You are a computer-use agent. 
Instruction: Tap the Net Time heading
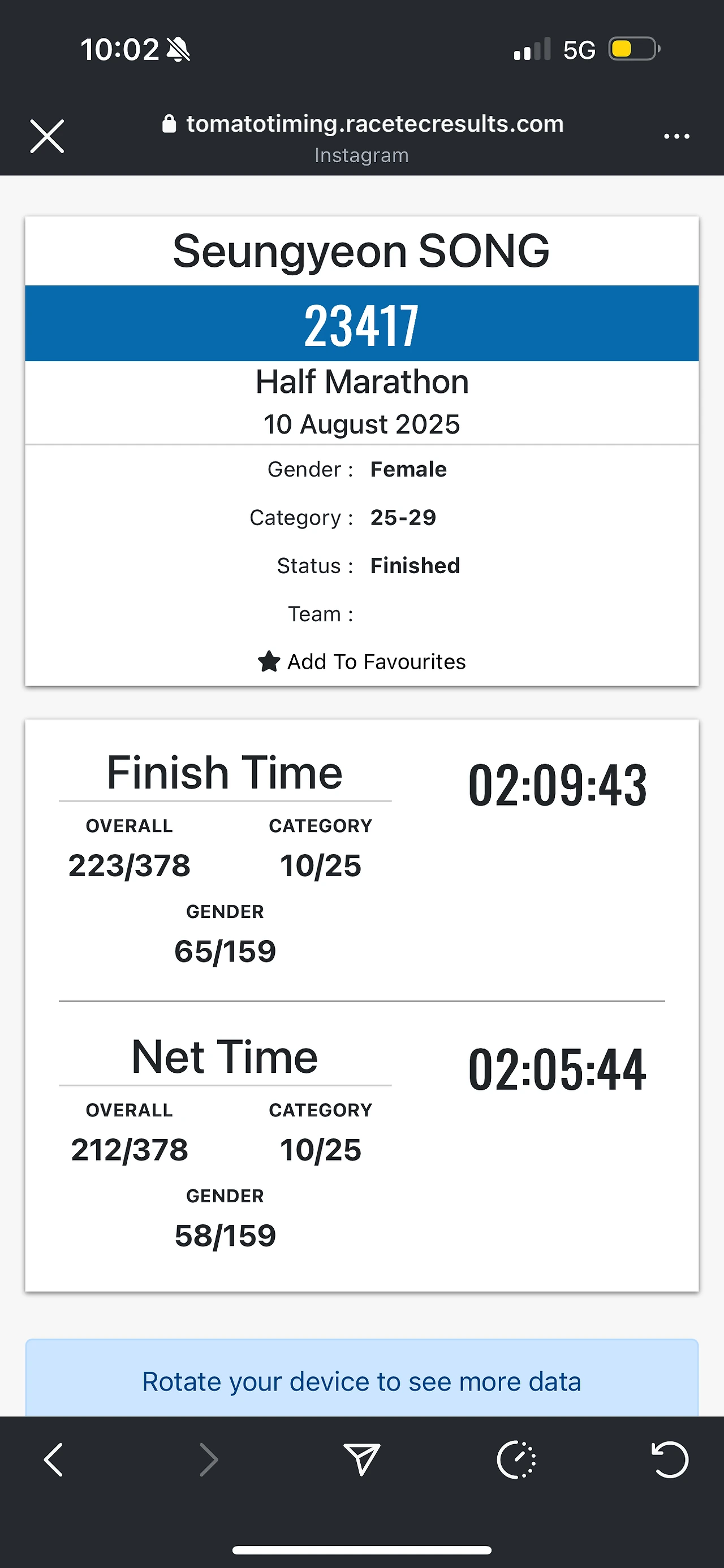point(225,1058)
